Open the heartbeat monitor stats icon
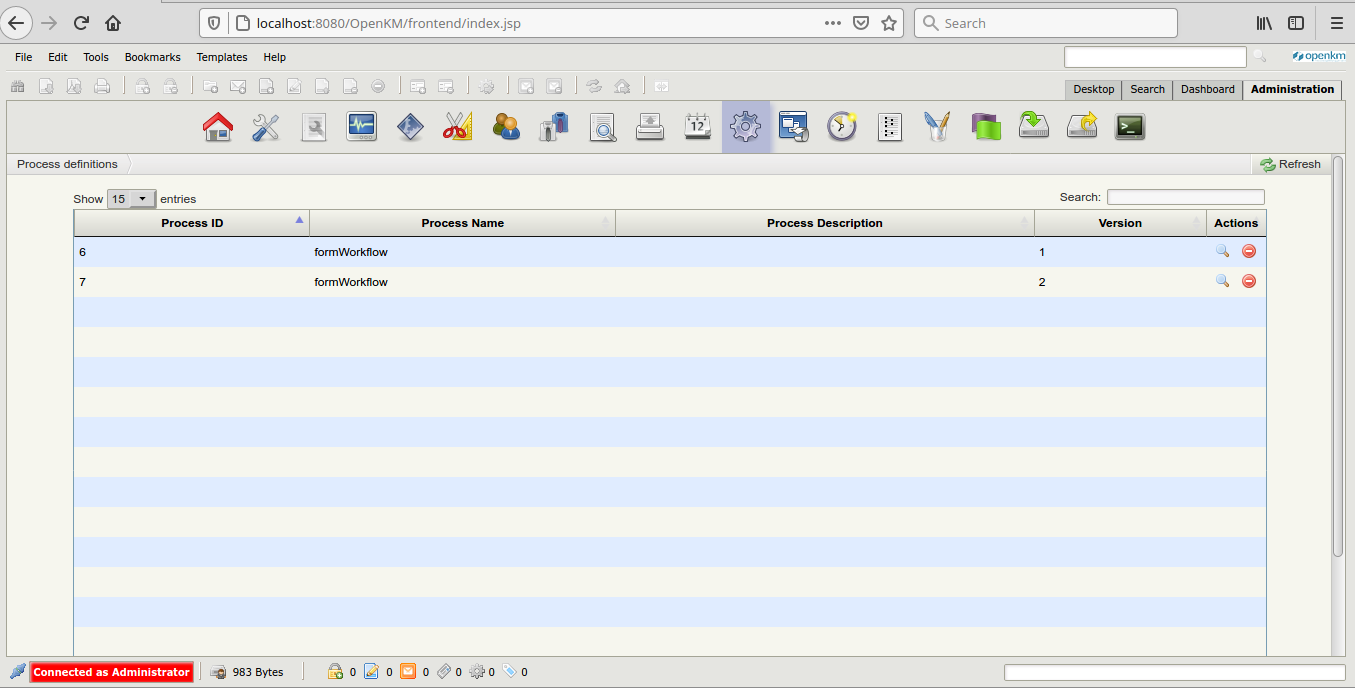 [x=361, y=127]
